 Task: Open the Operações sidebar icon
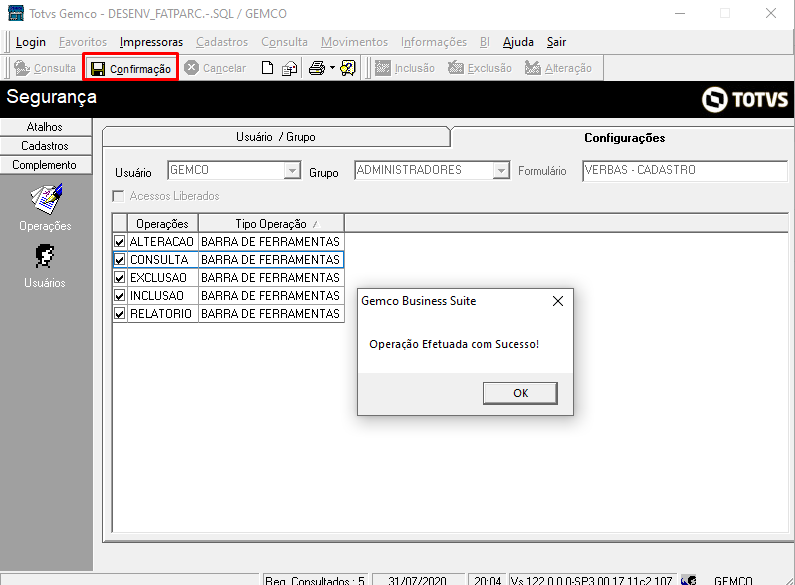click(x=46, y=199)
